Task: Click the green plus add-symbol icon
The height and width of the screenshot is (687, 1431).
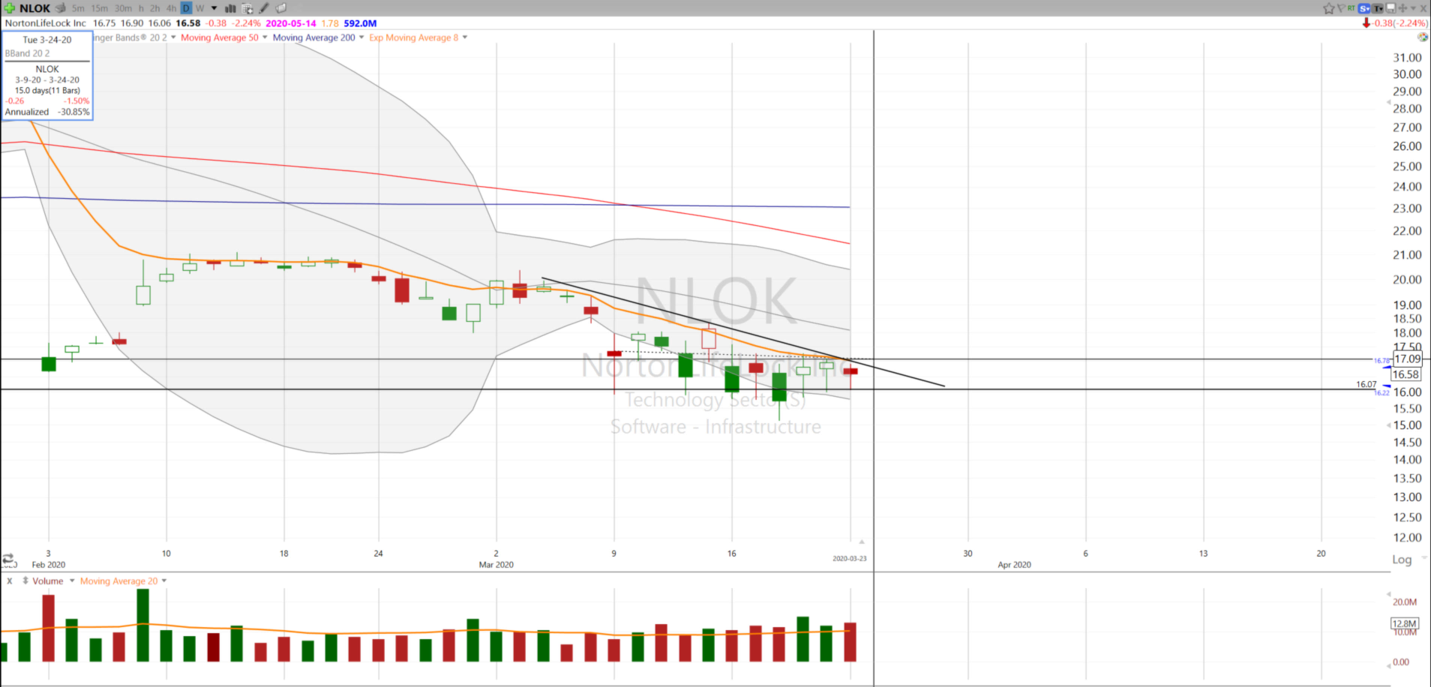Action: [x=9, y=8]
